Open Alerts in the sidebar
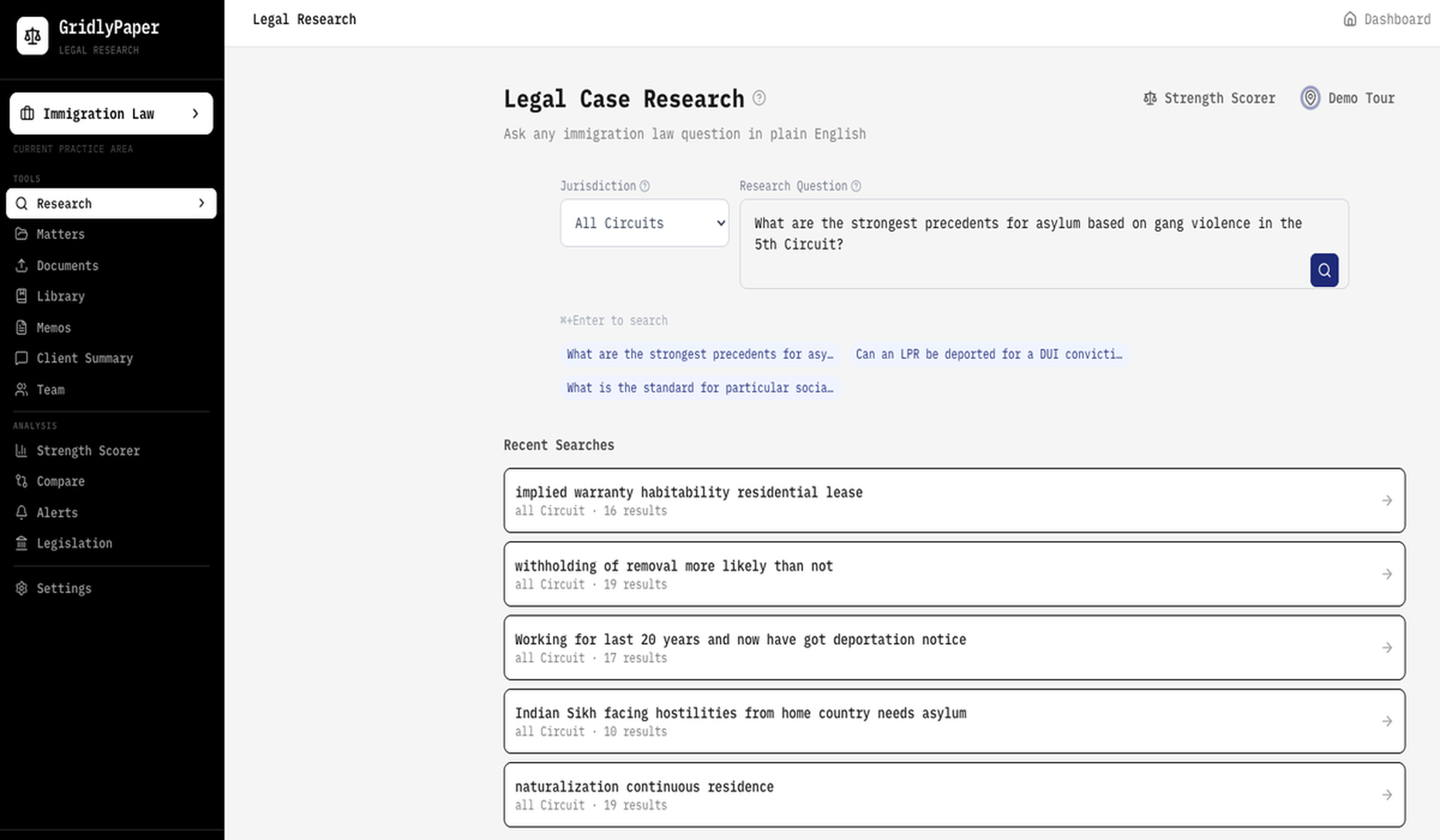1440x840 pixels. [x=111, y=512]
